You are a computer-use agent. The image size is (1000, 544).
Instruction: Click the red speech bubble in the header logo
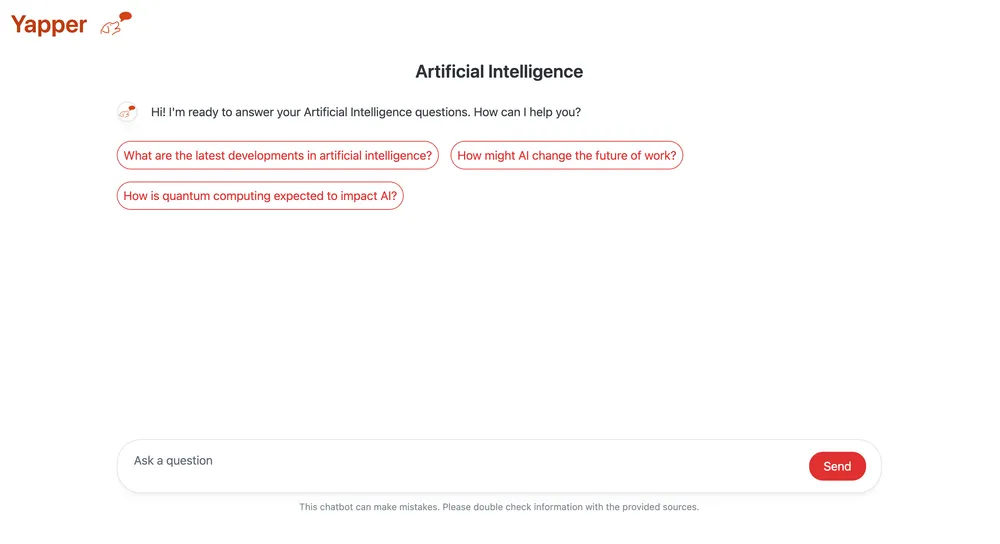pyautogui.click(x=126, y=16)
